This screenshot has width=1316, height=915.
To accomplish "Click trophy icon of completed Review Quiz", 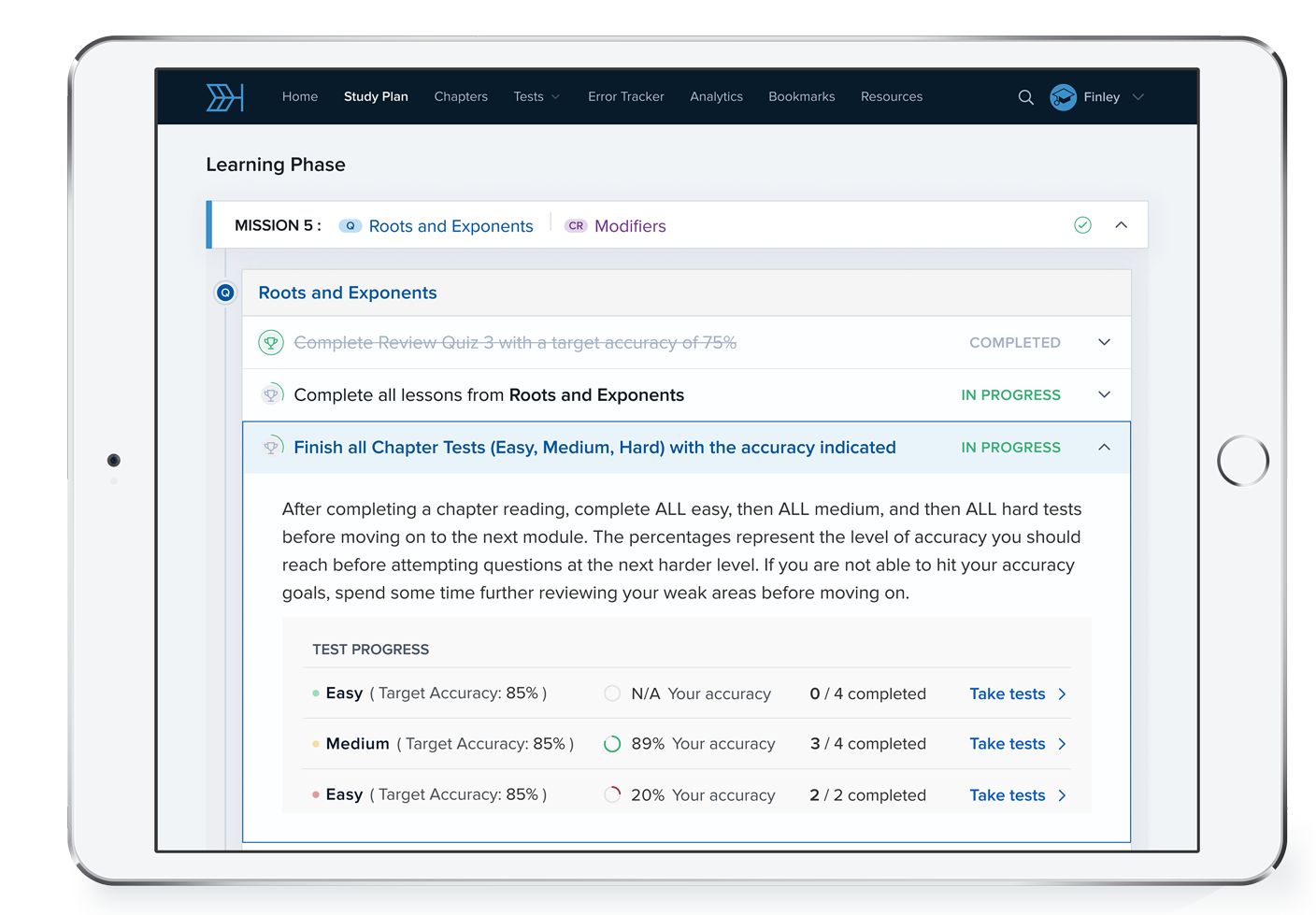I will click(x=271, y=343).
